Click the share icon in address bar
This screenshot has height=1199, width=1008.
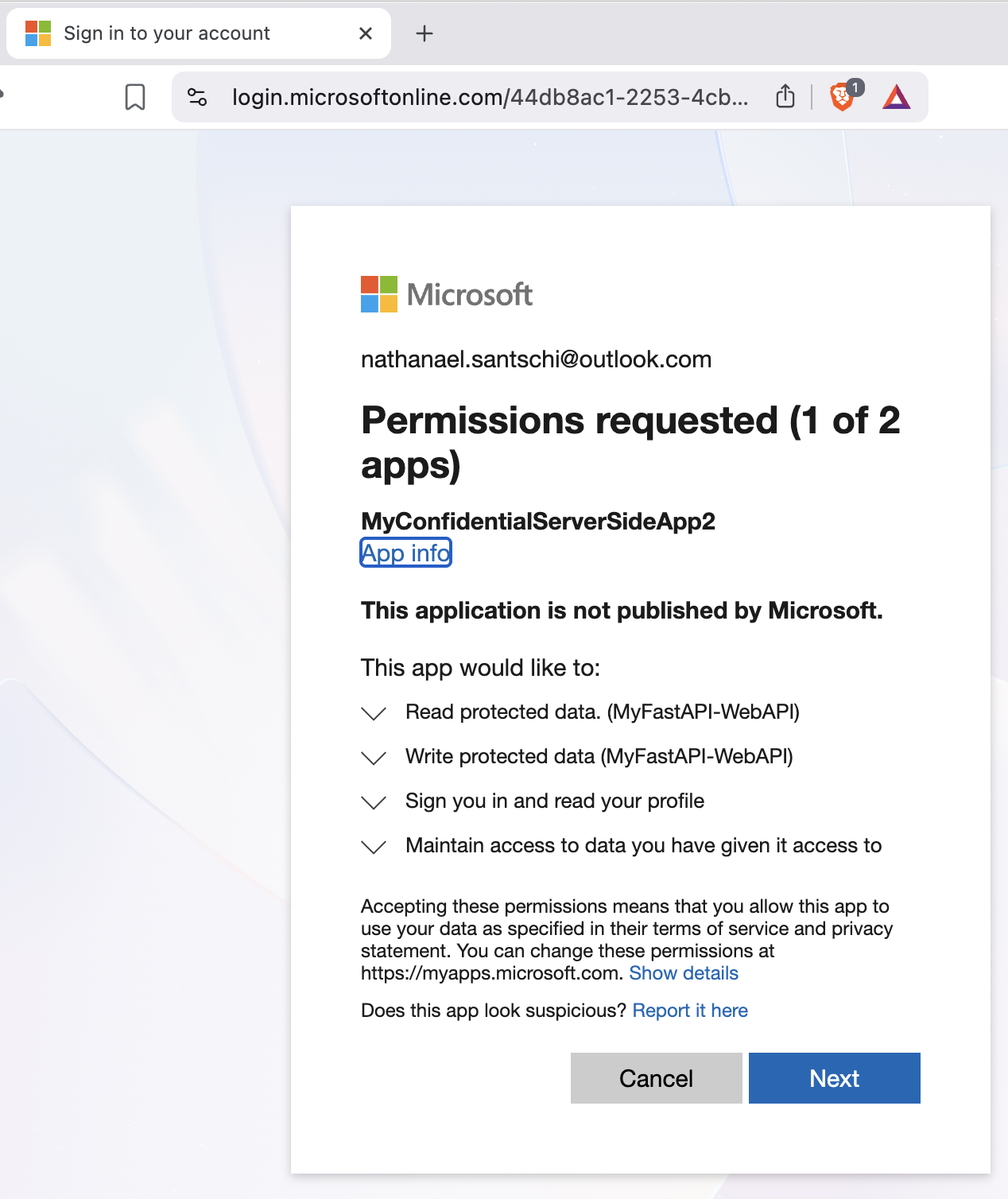[785, 96]
